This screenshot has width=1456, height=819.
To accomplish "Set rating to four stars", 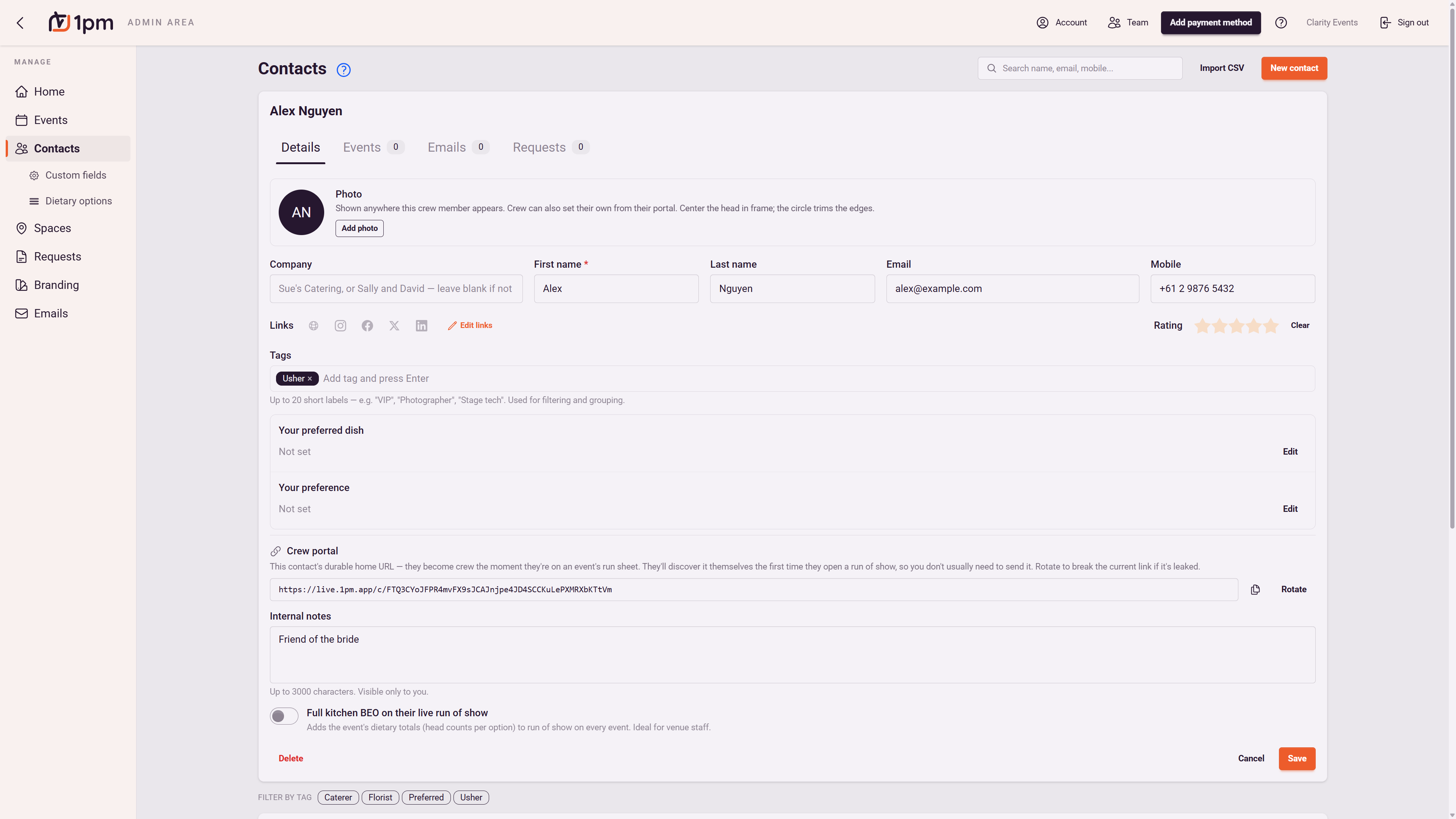I will pyautogui.click(x=1254, y=326).
